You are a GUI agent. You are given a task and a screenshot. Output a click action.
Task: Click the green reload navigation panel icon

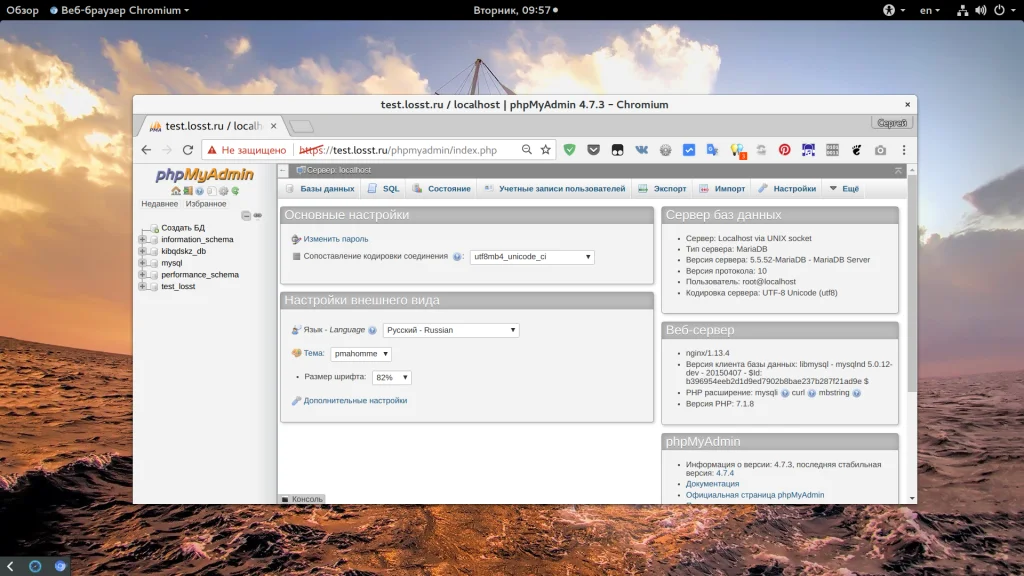(235, 191)
